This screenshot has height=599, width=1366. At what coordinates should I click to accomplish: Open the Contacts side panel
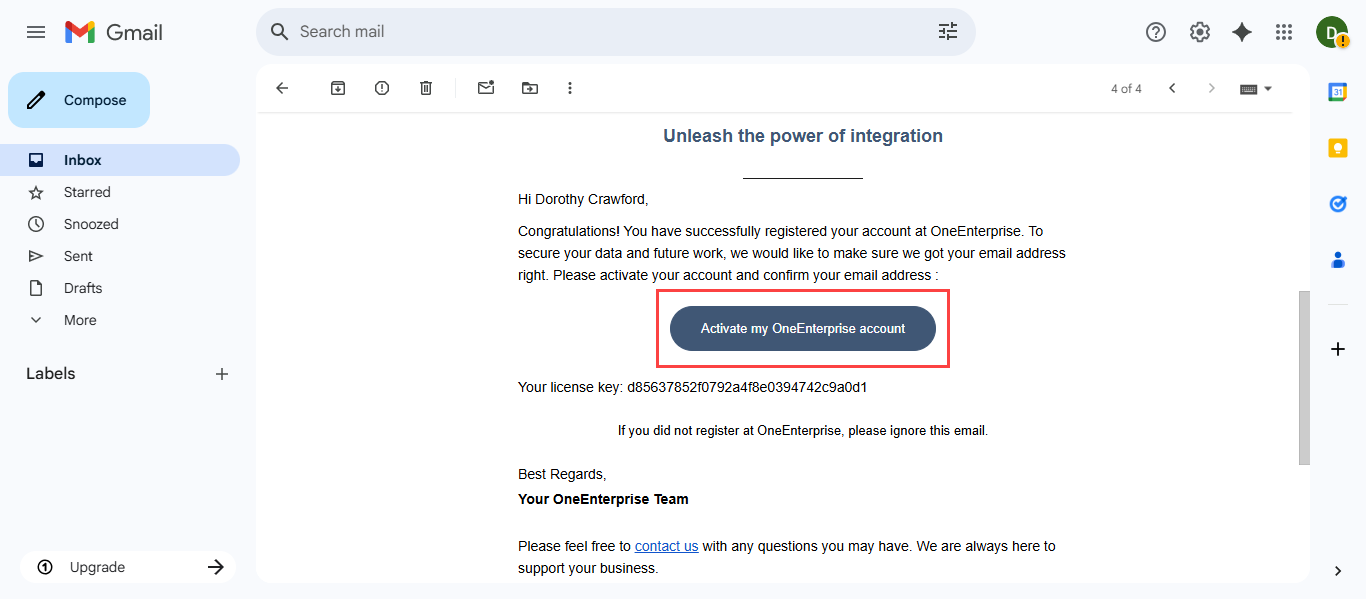(1338, 260)
